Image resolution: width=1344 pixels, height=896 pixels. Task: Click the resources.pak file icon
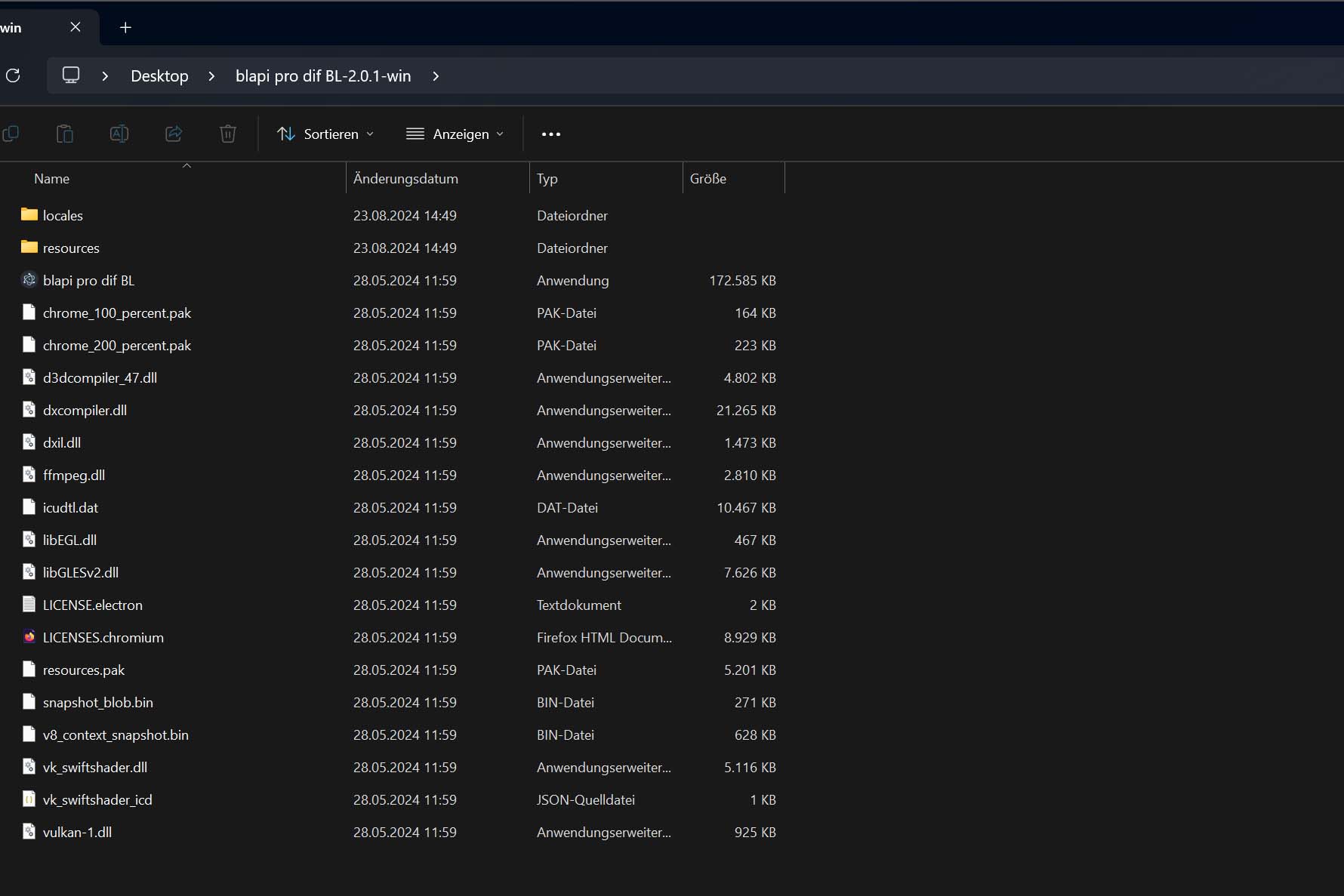pos(29,669)
